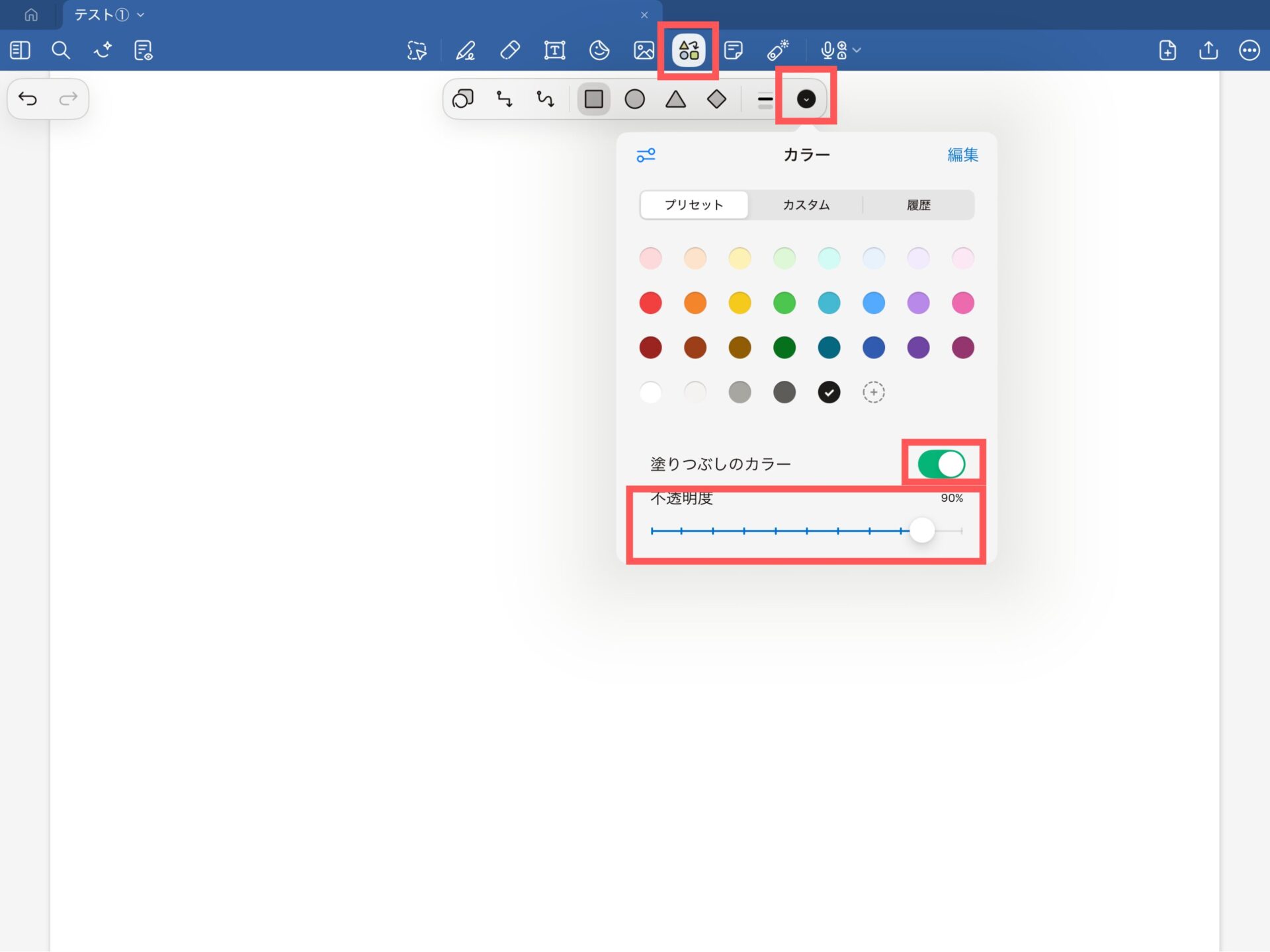Add a new color with plus swatch
Screen dimensions: 1270x952
point(873,393)
